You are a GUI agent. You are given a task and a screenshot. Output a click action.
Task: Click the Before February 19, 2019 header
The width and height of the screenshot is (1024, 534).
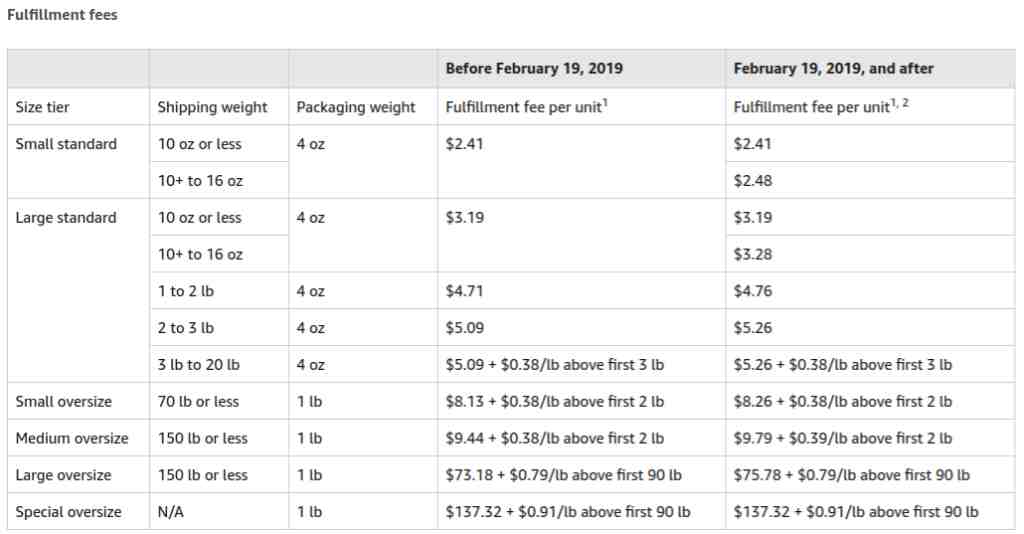(534, 68)
